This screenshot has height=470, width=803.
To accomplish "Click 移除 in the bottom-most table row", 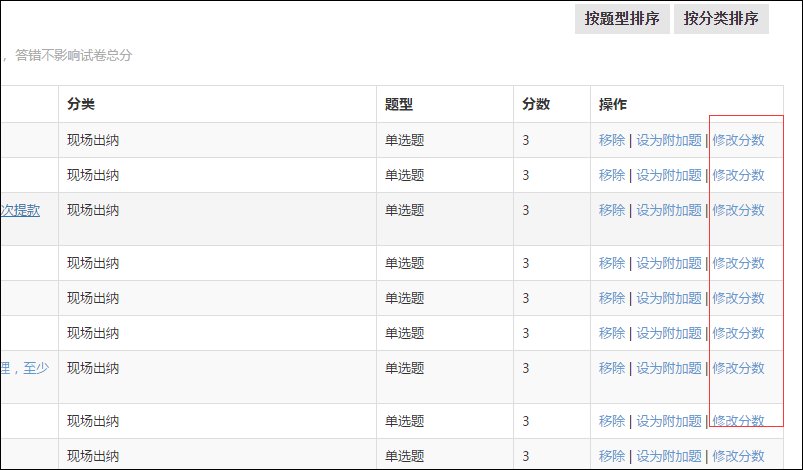I will point(612,456).
